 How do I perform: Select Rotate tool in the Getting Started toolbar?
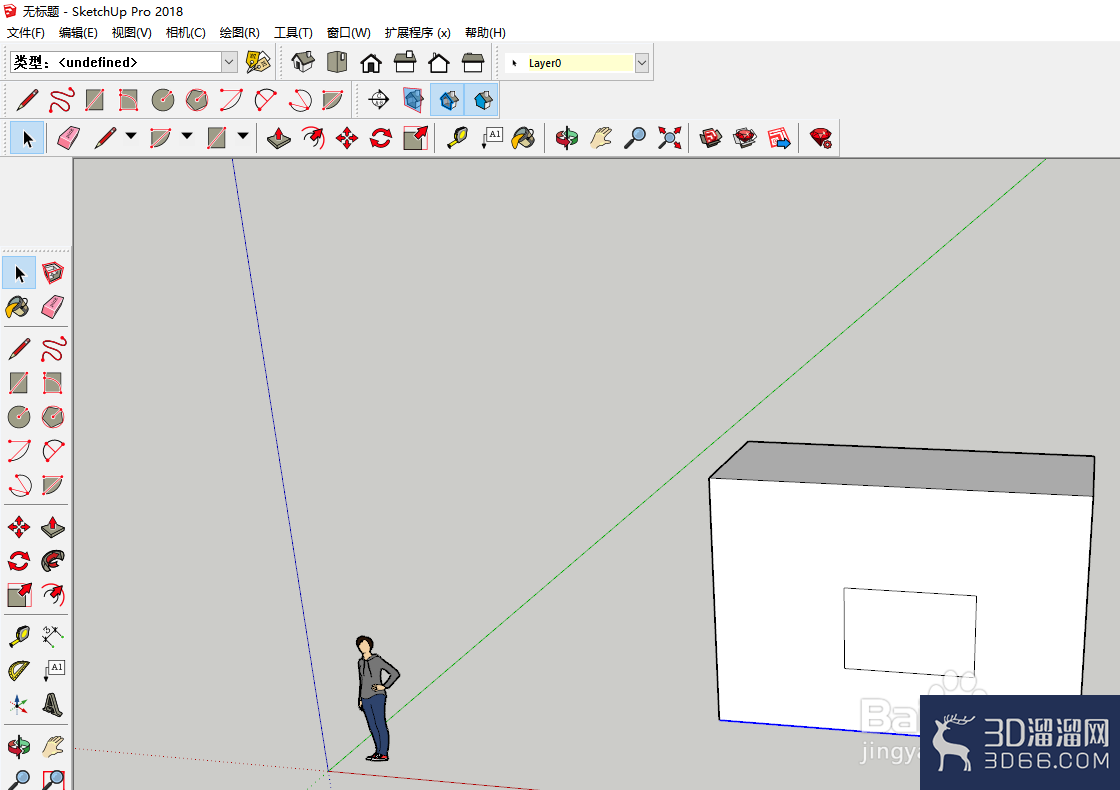tap(381, 137)
